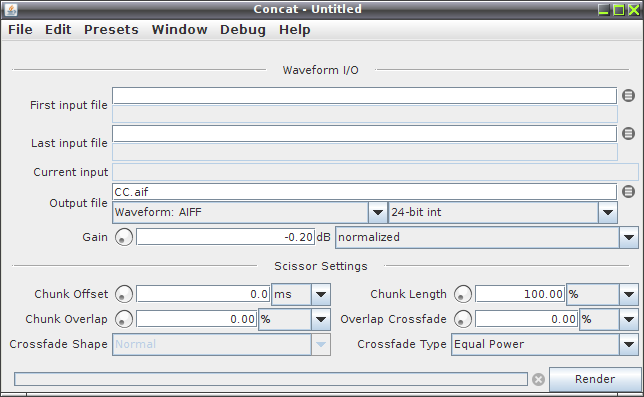The image size is (644, 397).
Task: Click the Chunk Length knob dial
Action: pyautogui.click(x=462, y=294)
